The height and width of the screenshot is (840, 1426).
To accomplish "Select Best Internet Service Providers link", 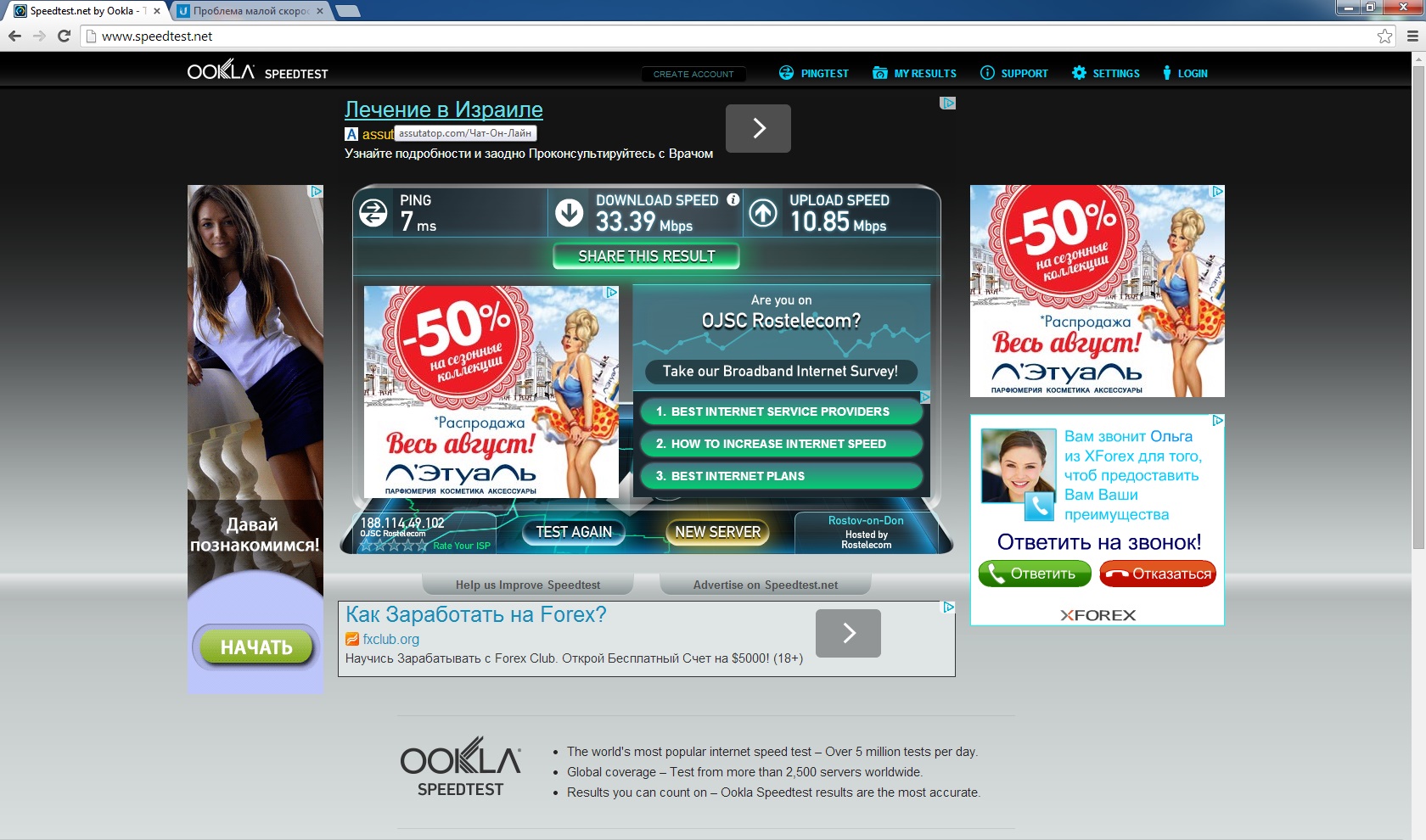I will point(780,412).
